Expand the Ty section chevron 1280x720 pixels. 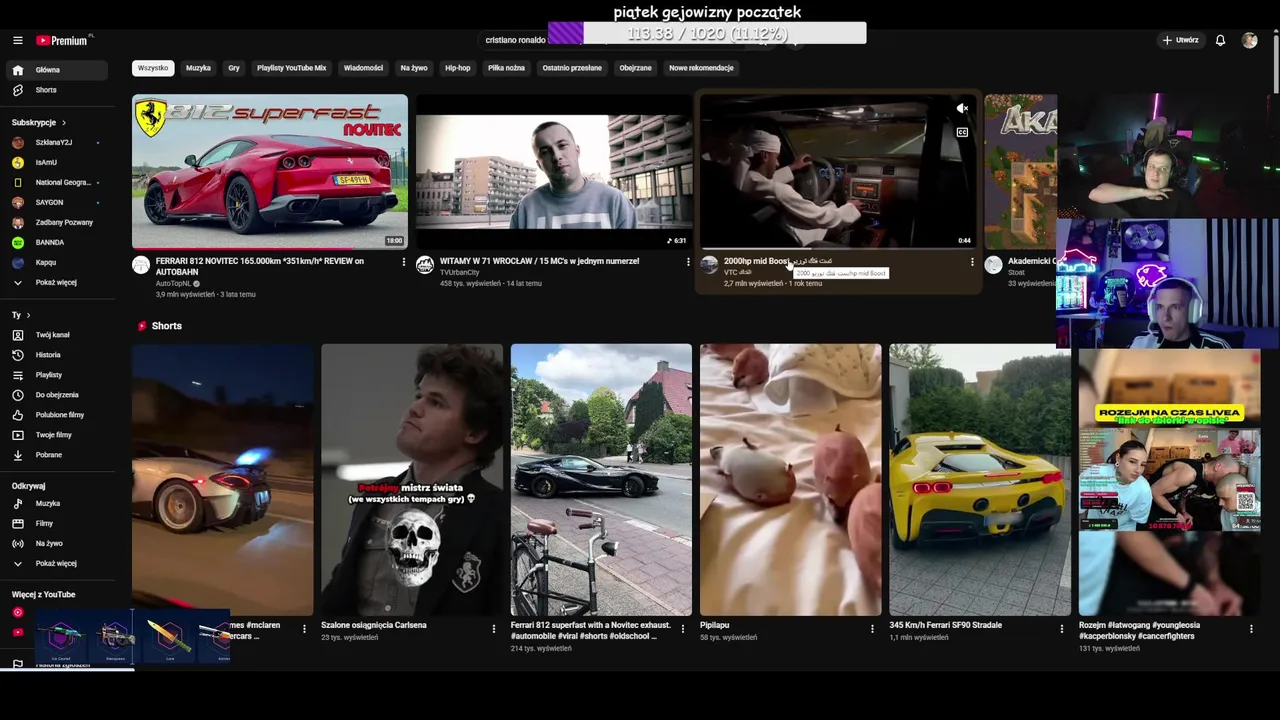pyautogui.click(x=28, y=315)
